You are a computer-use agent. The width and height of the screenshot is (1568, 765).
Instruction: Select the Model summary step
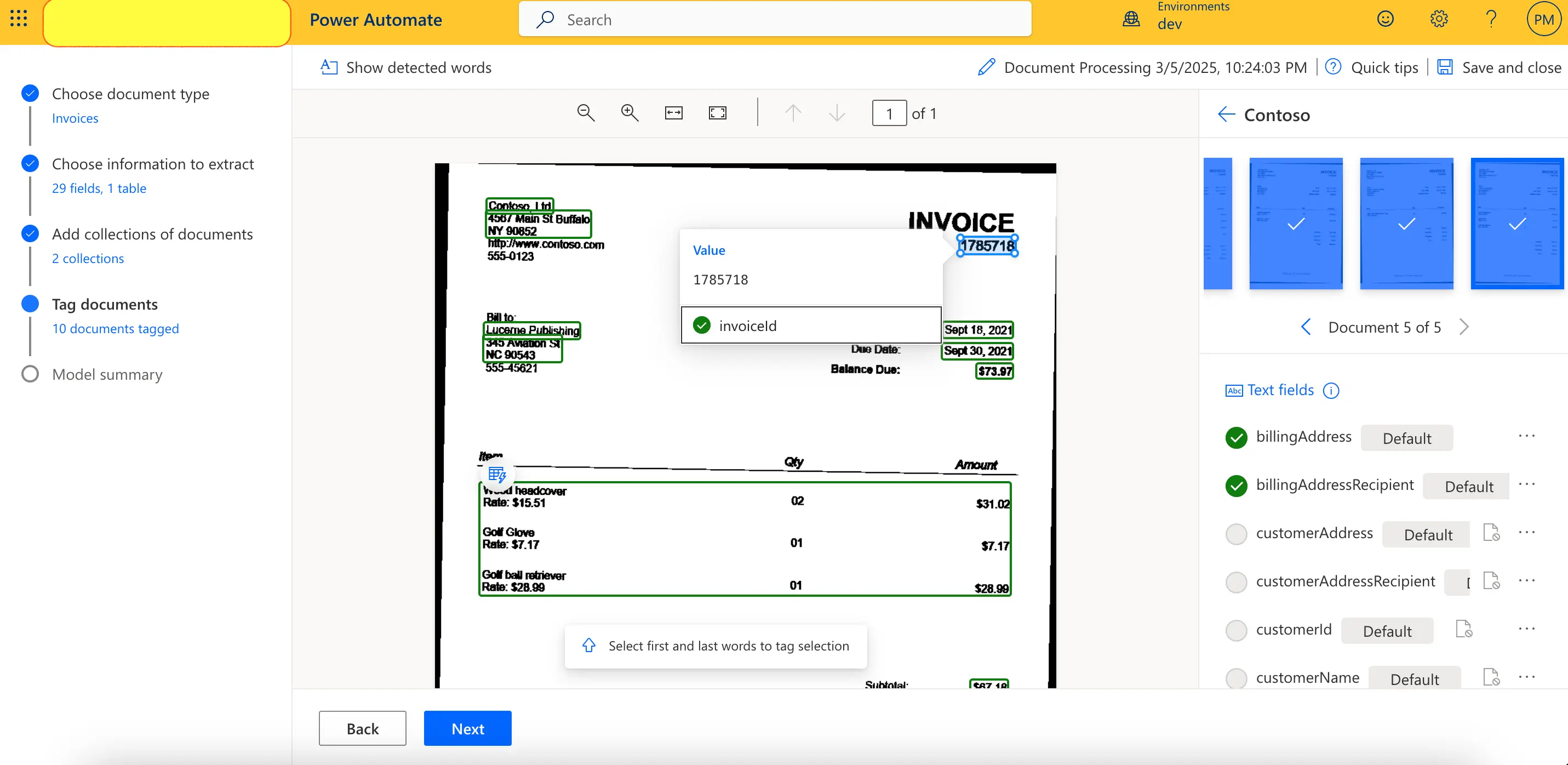107,374
